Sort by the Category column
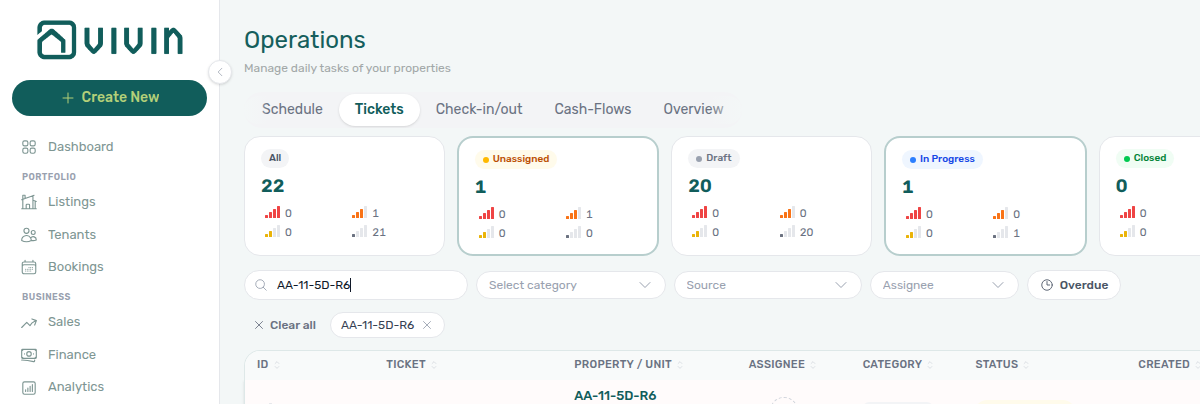The image size is (1200, 404). (x=899, y=365)
